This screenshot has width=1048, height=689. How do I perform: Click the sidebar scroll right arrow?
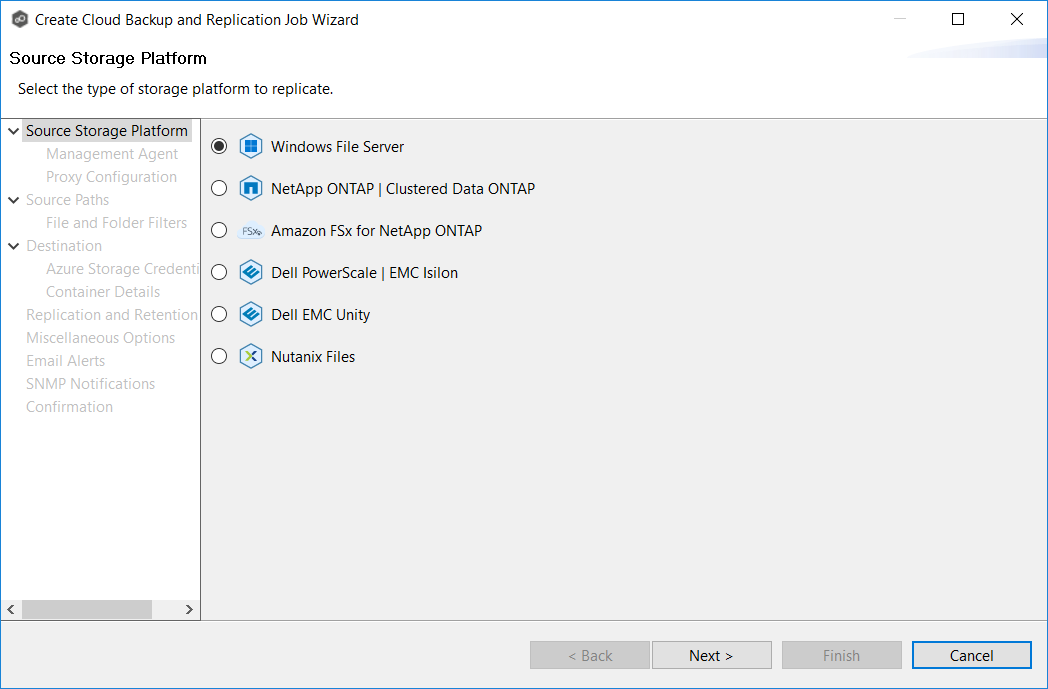189,609
